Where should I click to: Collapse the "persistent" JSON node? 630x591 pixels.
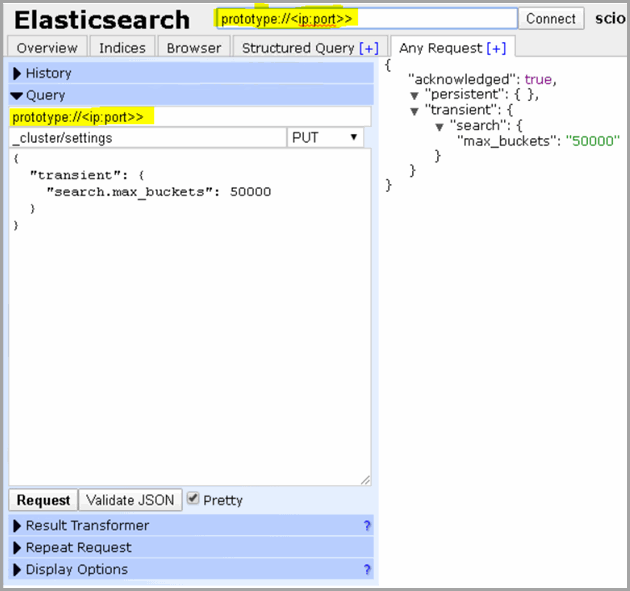click(414, 96)
